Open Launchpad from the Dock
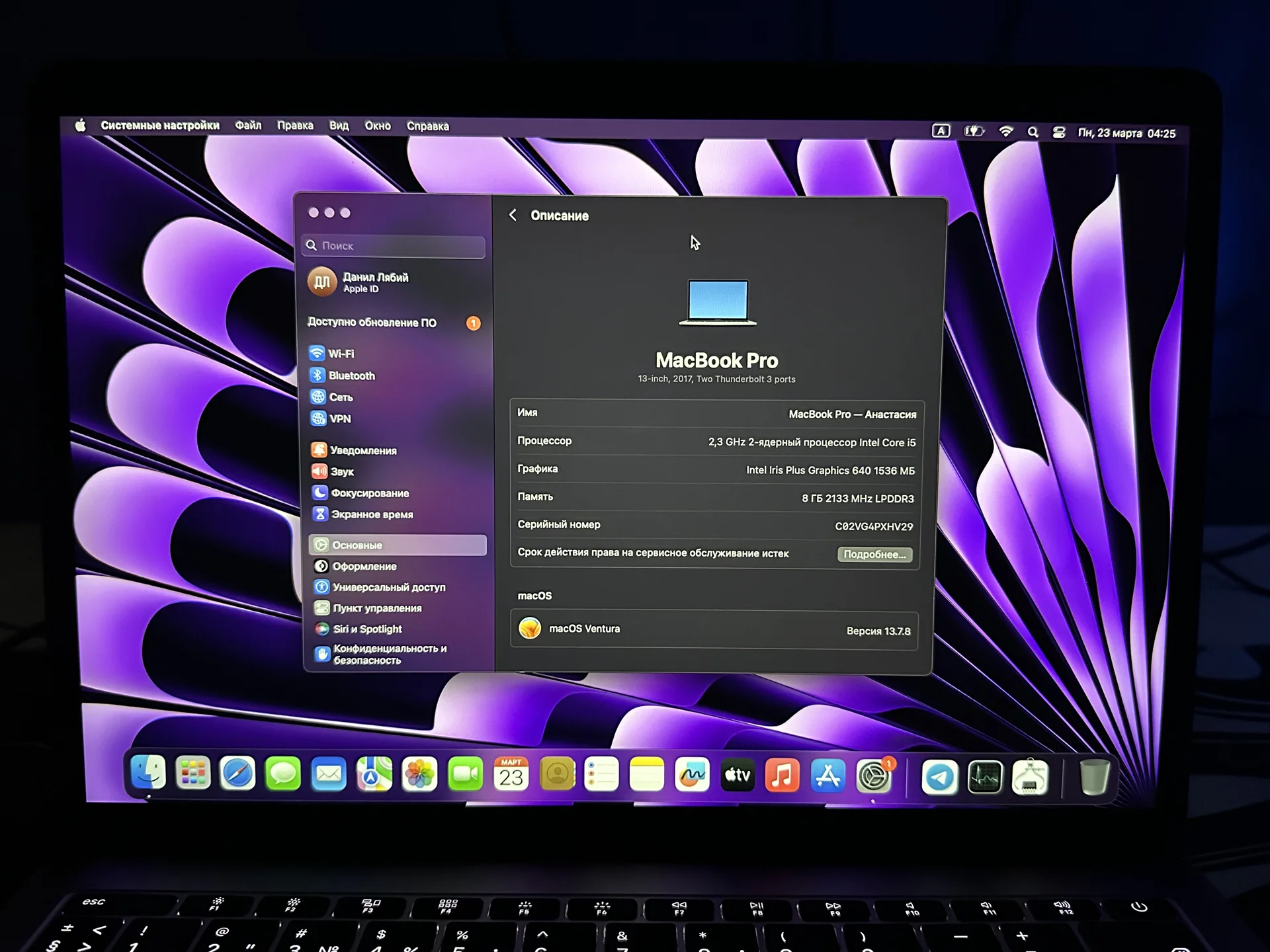 pyautogui.click(x=192, y=773)
